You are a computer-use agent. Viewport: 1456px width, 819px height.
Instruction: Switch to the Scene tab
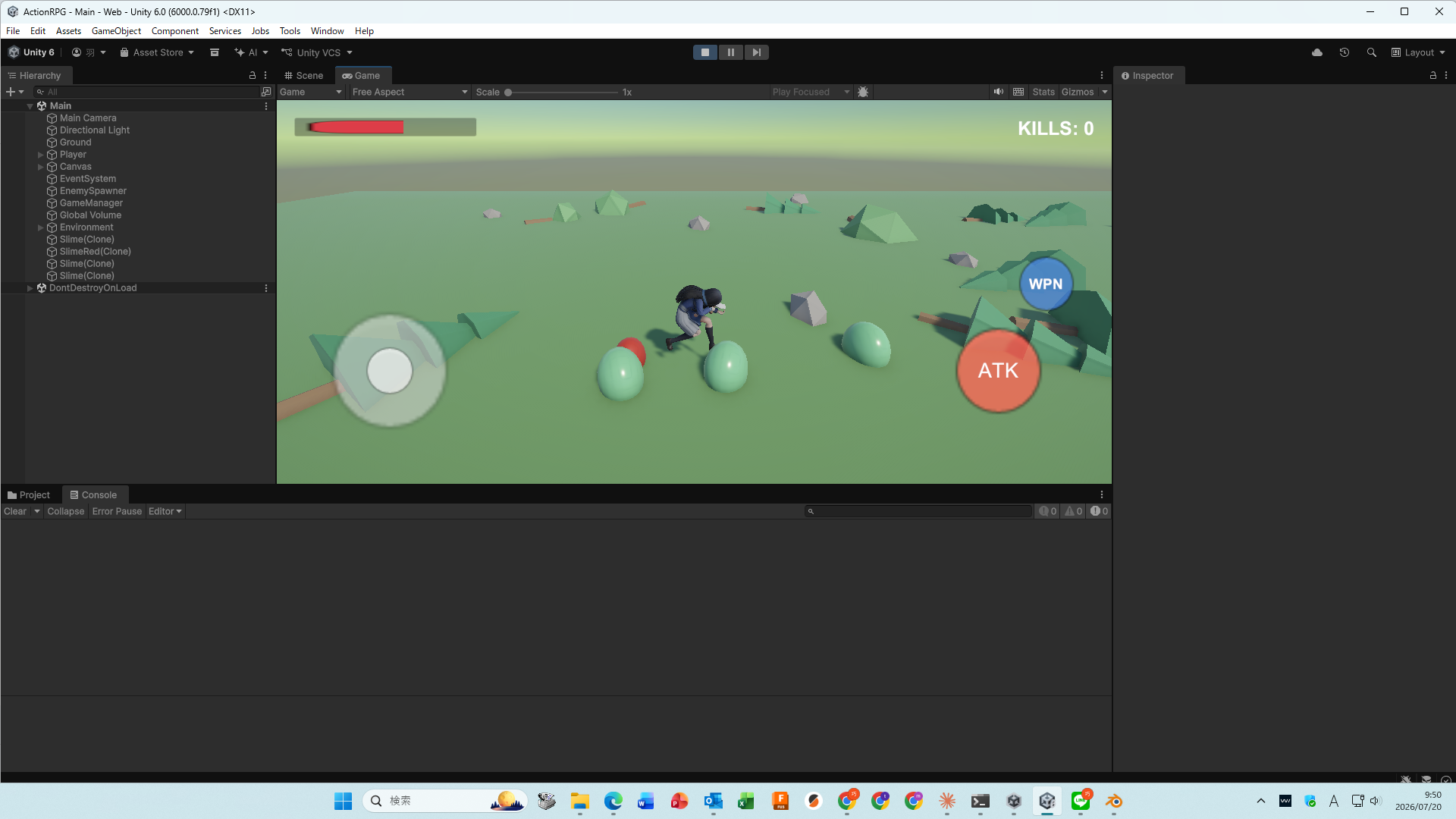click(x=303, y=75)
